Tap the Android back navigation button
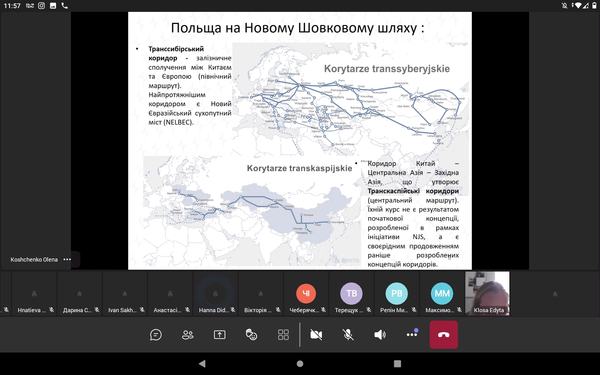 click(x=202, y=364)
